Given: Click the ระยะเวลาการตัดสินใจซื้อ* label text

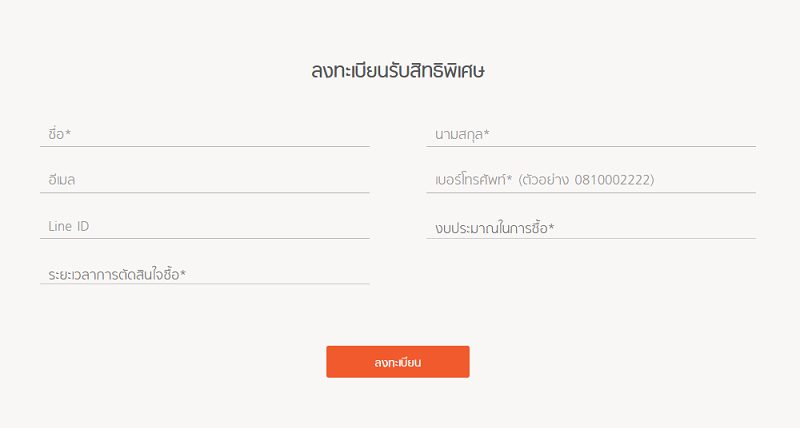Looking at the screenshot, I should click(x=117, y=273).
